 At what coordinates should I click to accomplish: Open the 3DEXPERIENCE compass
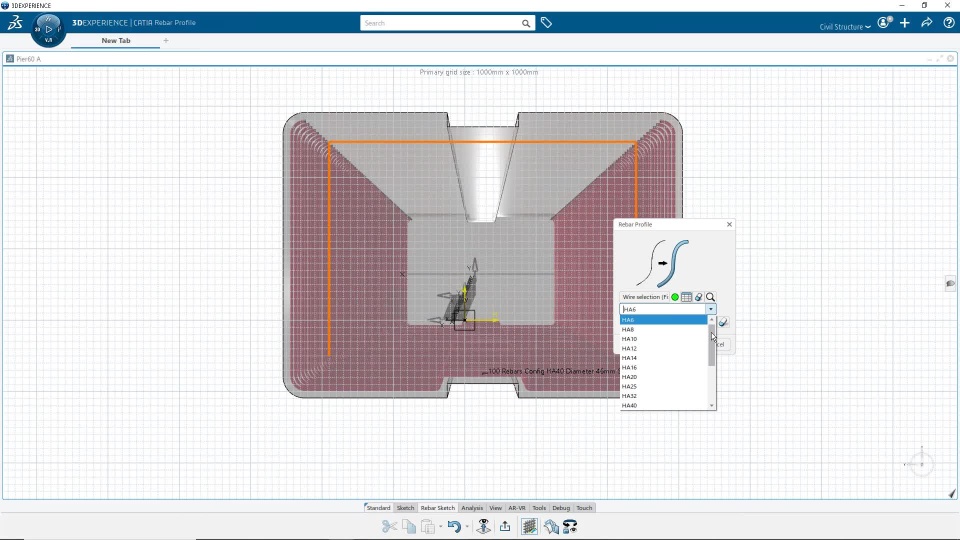pos(48,29)
